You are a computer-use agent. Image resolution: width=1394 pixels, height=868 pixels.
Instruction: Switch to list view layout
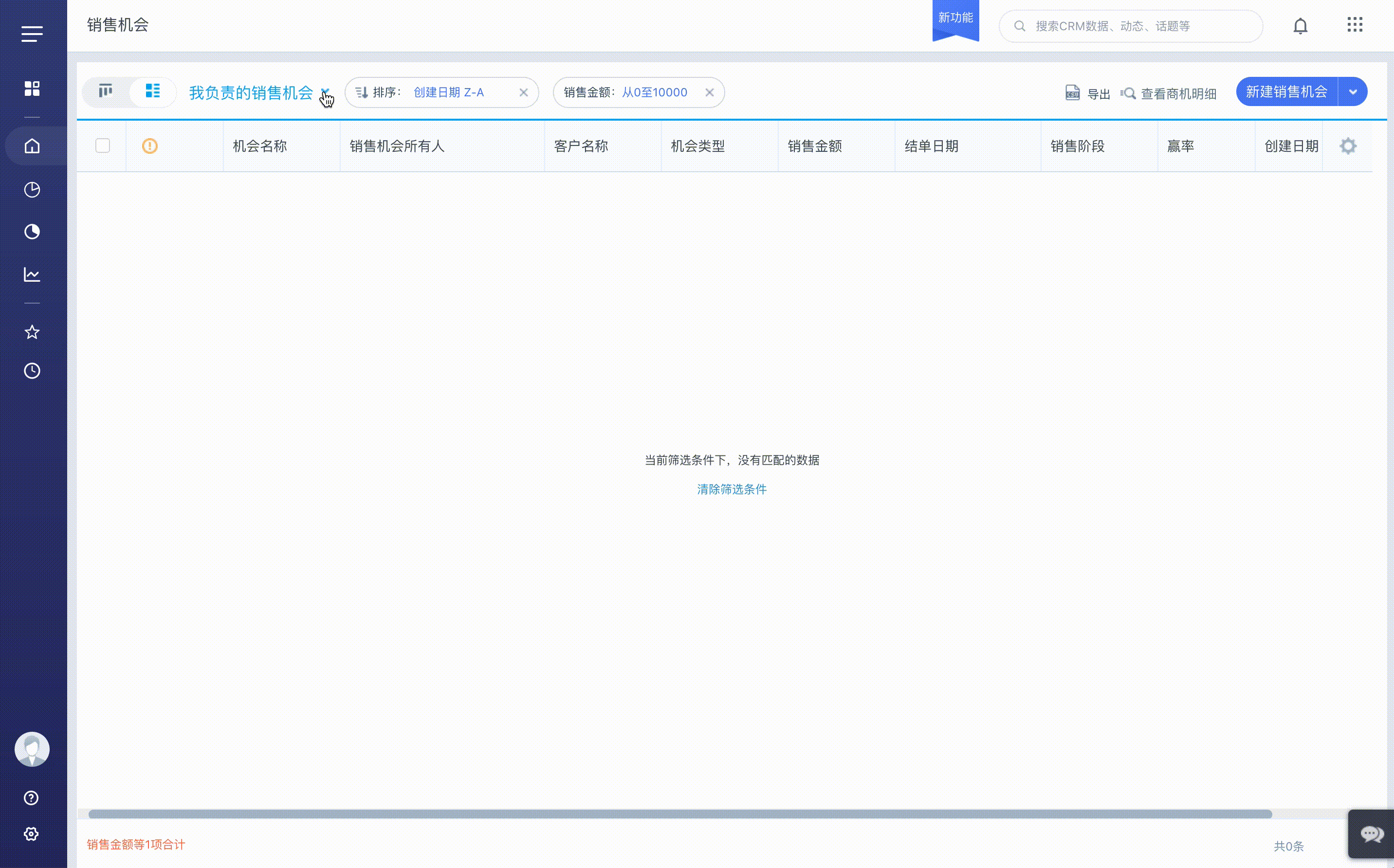point(152,91)
